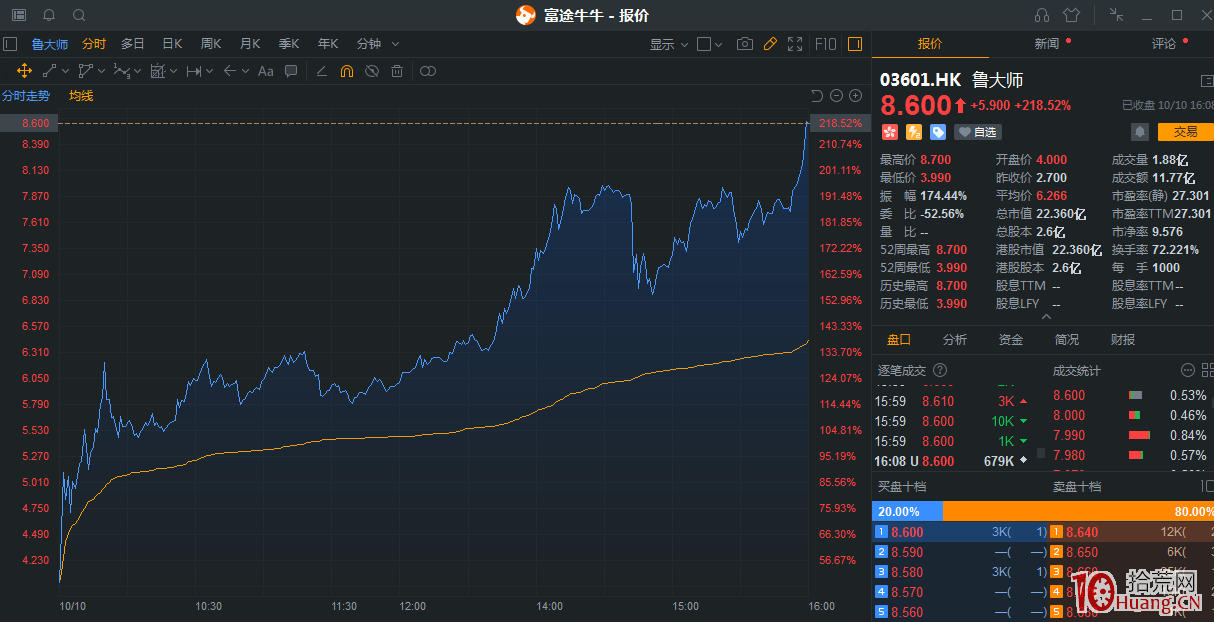This screenshot has width=1214, height=622.
Task: Toggle the right side panel button
Action: click(x=855, y=44)
